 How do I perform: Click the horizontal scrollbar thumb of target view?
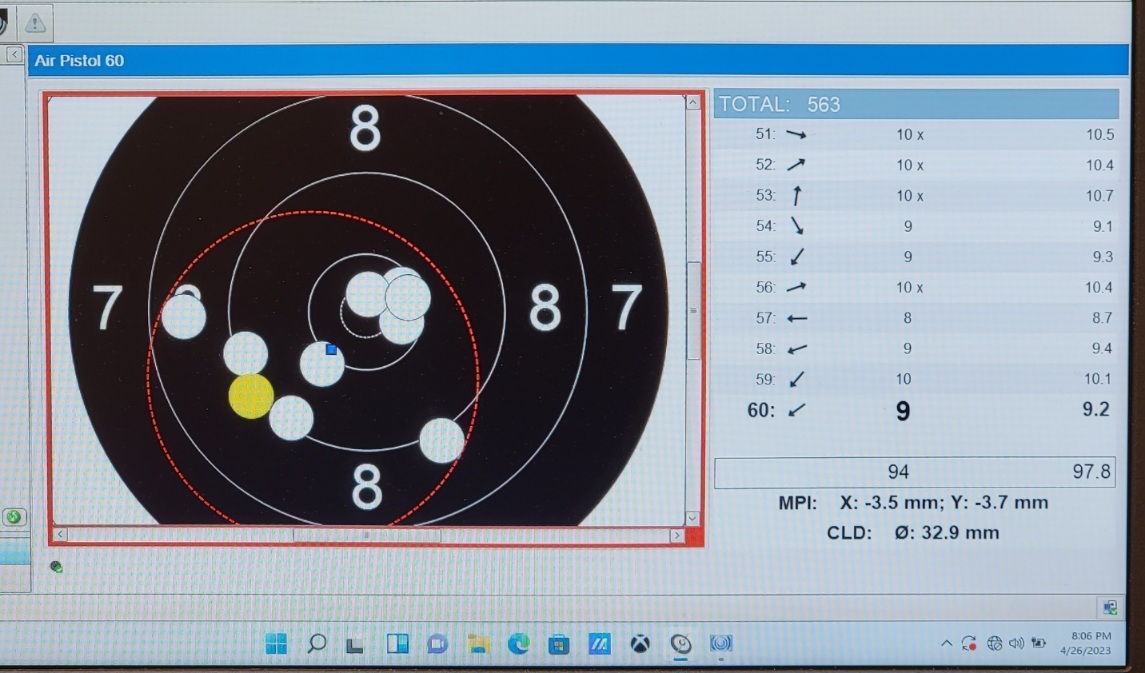[367, 535]
